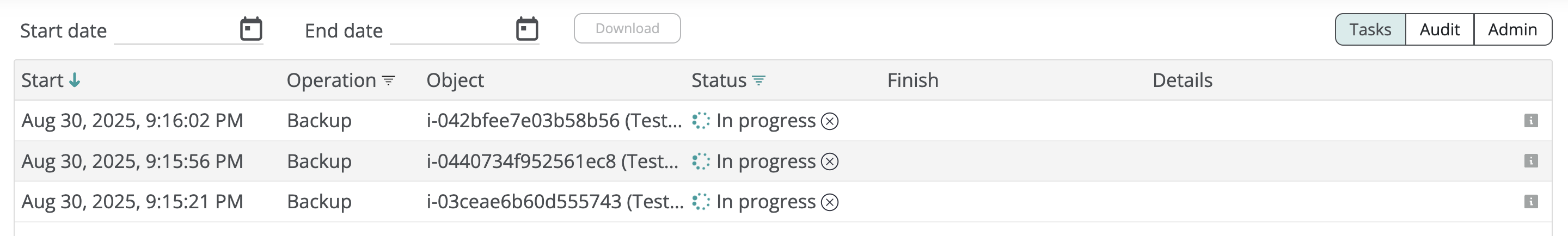Switch to the Audit tab
This screenshot has height=236, width=1568.
coord(1440,29)
